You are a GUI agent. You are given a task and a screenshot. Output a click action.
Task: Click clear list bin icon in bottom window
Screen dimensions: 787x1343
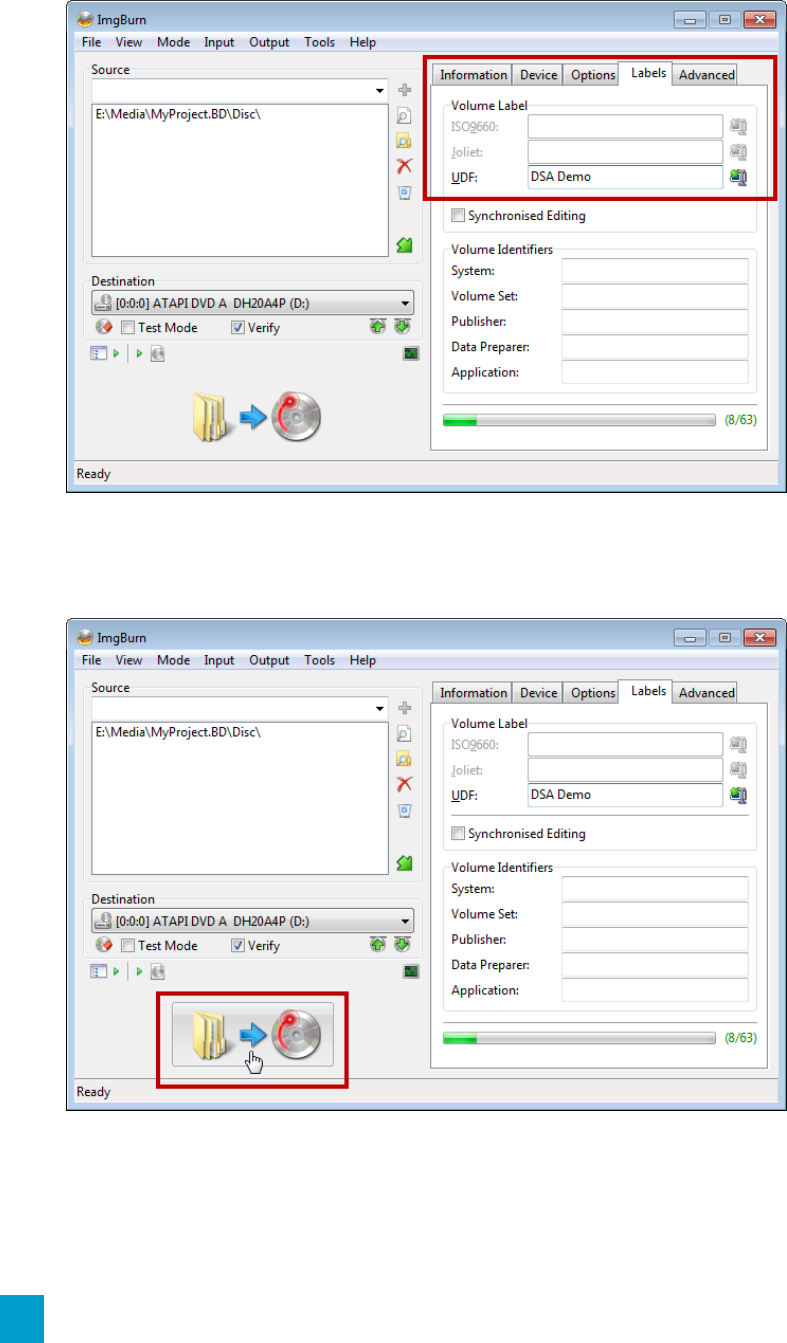pos(405,810)
